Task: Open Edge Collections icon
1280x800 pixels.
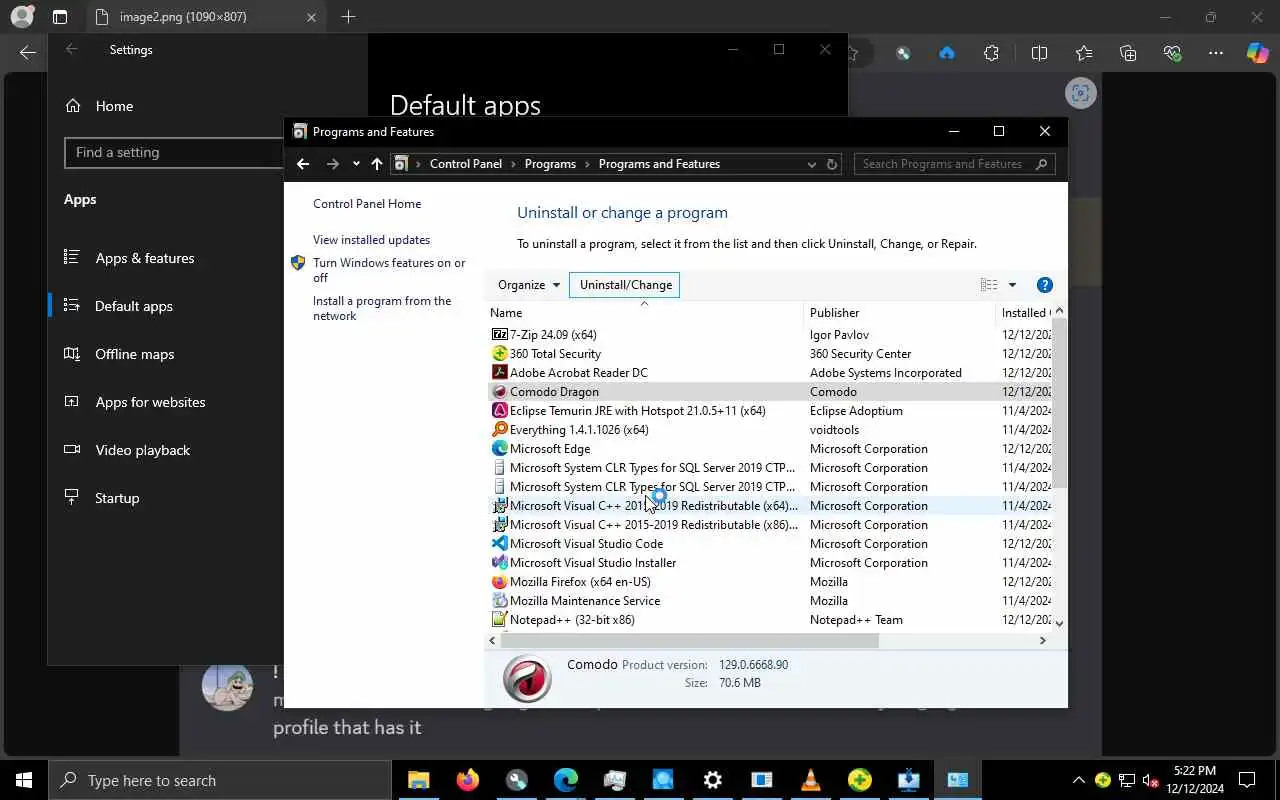Action: click(x=1128, y=53)
